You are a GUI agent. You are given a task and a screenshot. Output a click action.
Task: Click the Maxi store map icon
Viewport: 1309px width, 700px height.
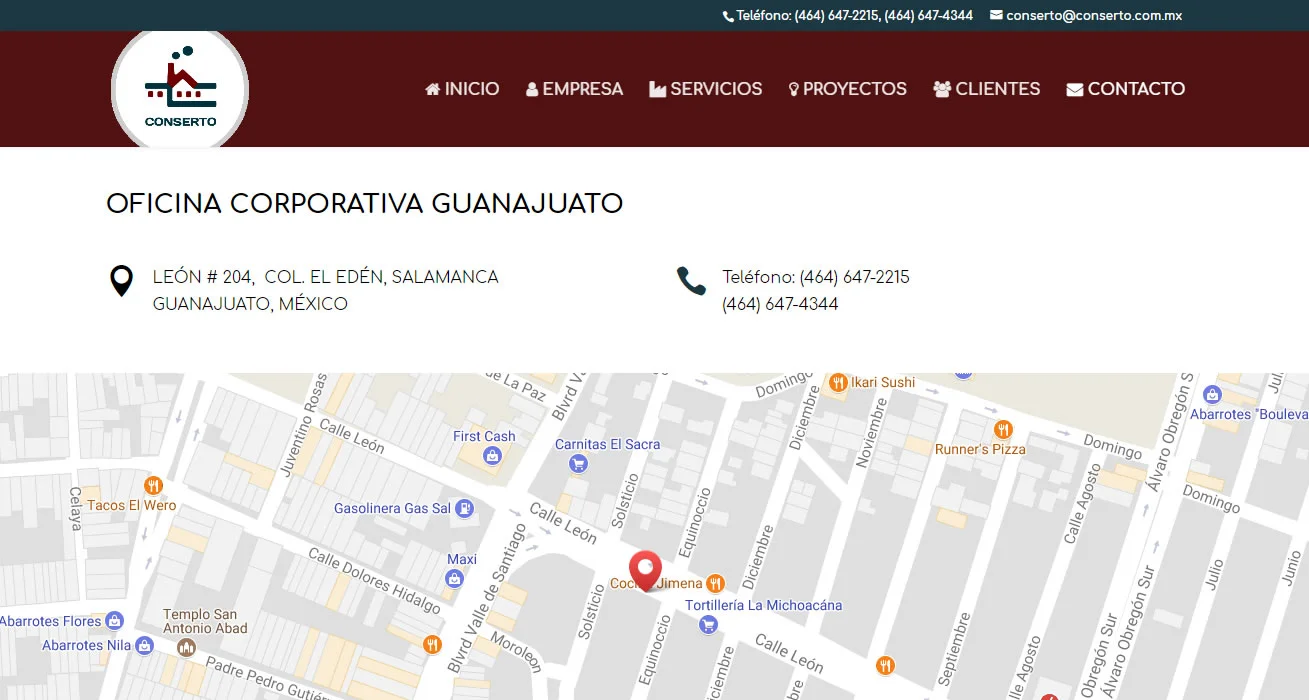[x=455, y=578]
